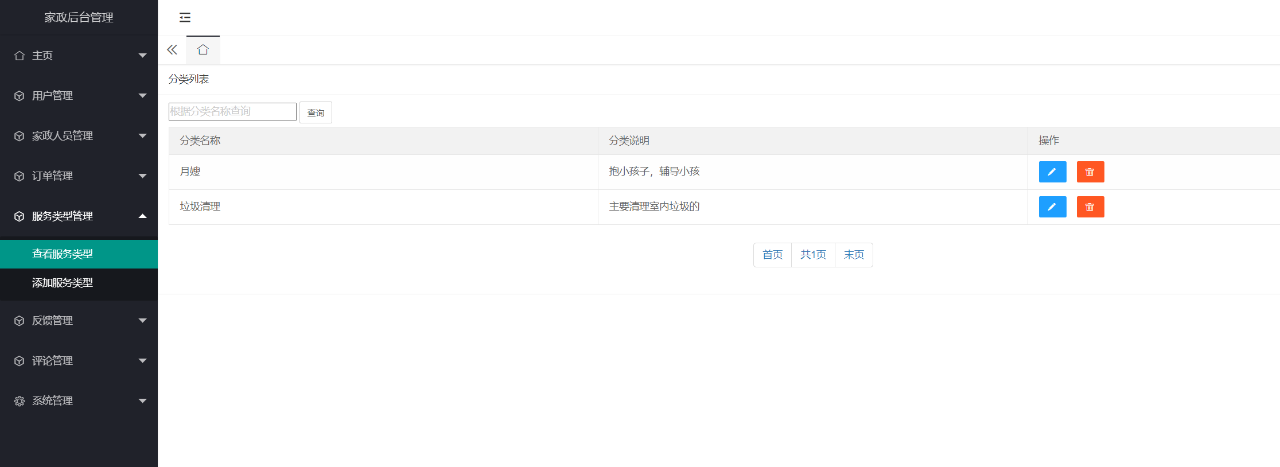Expand the 反馈管理 dropdown arrow

click(x=143, y=321)
